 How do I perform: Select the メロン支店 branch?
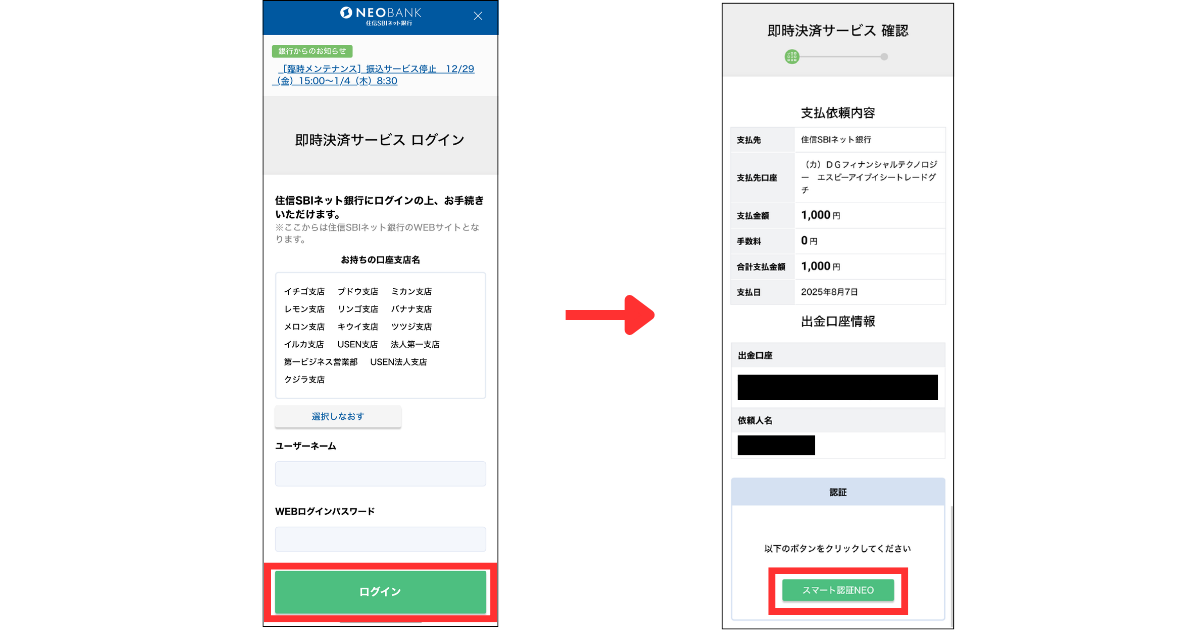(304, 327)
